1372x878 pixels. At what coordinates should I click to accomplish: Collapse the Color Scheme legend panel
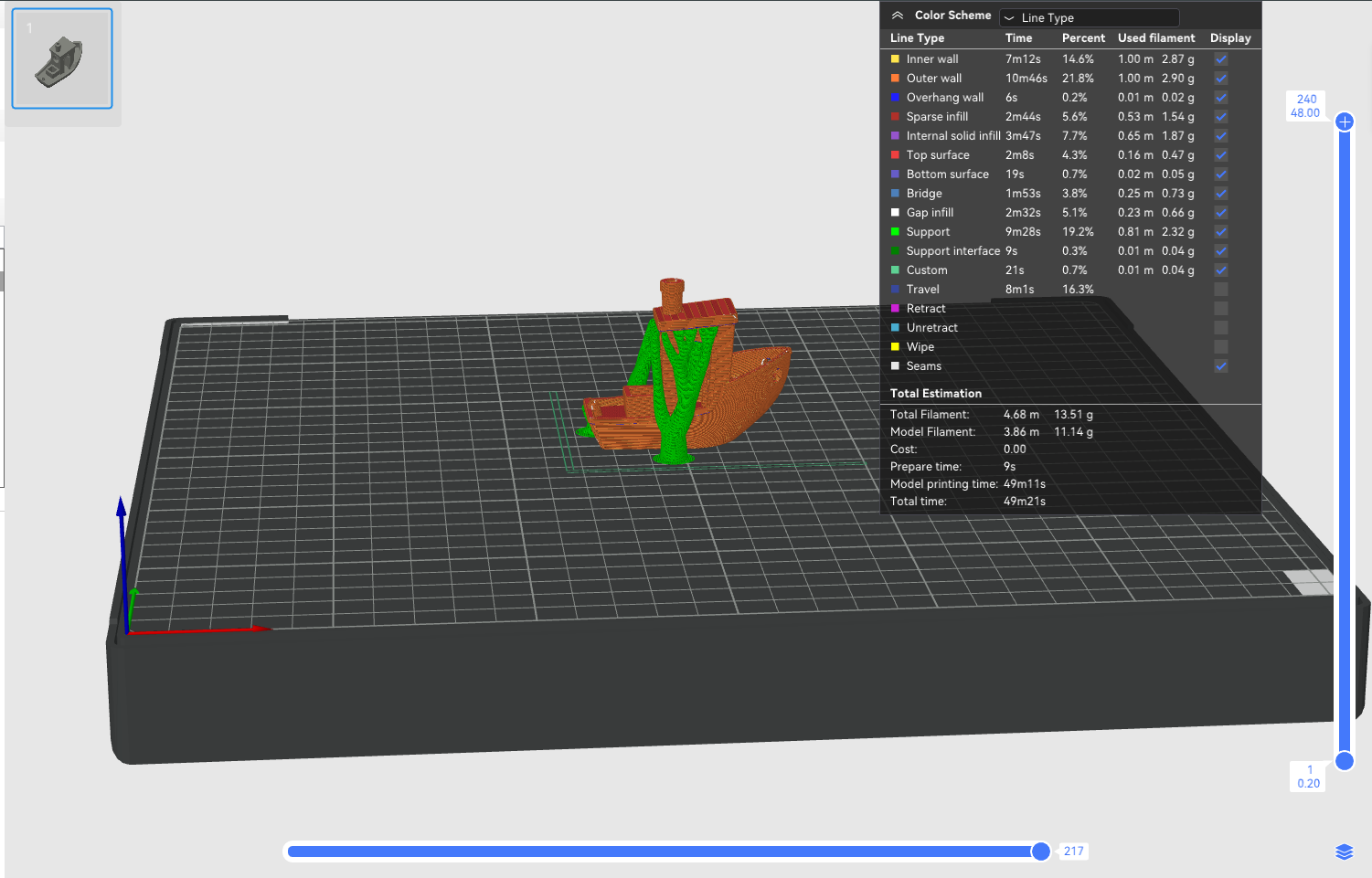point(898,16)
